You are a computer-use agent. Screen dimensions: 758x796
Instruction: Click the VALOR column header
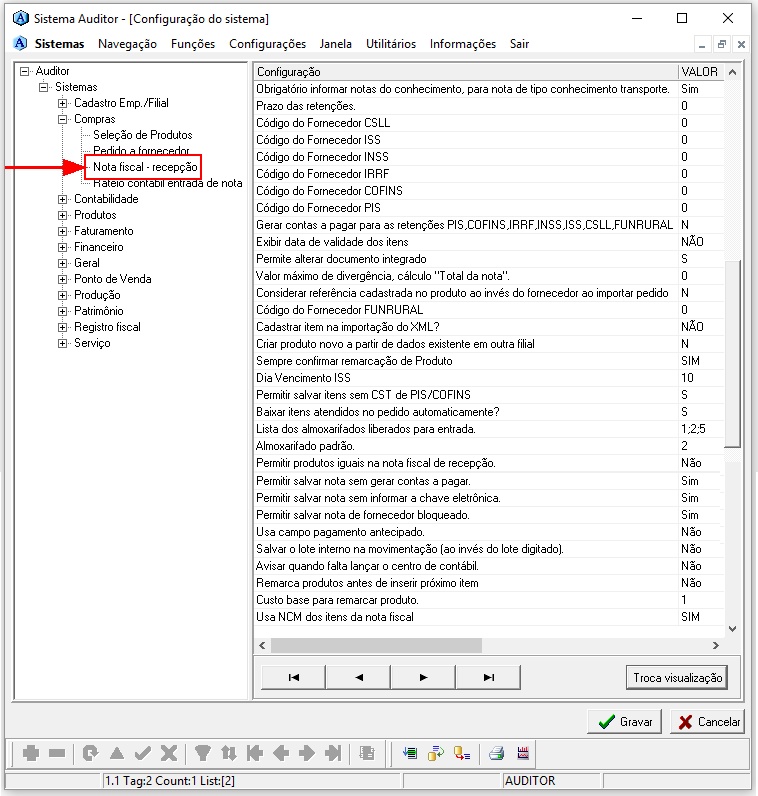click(x=701, y=72)
